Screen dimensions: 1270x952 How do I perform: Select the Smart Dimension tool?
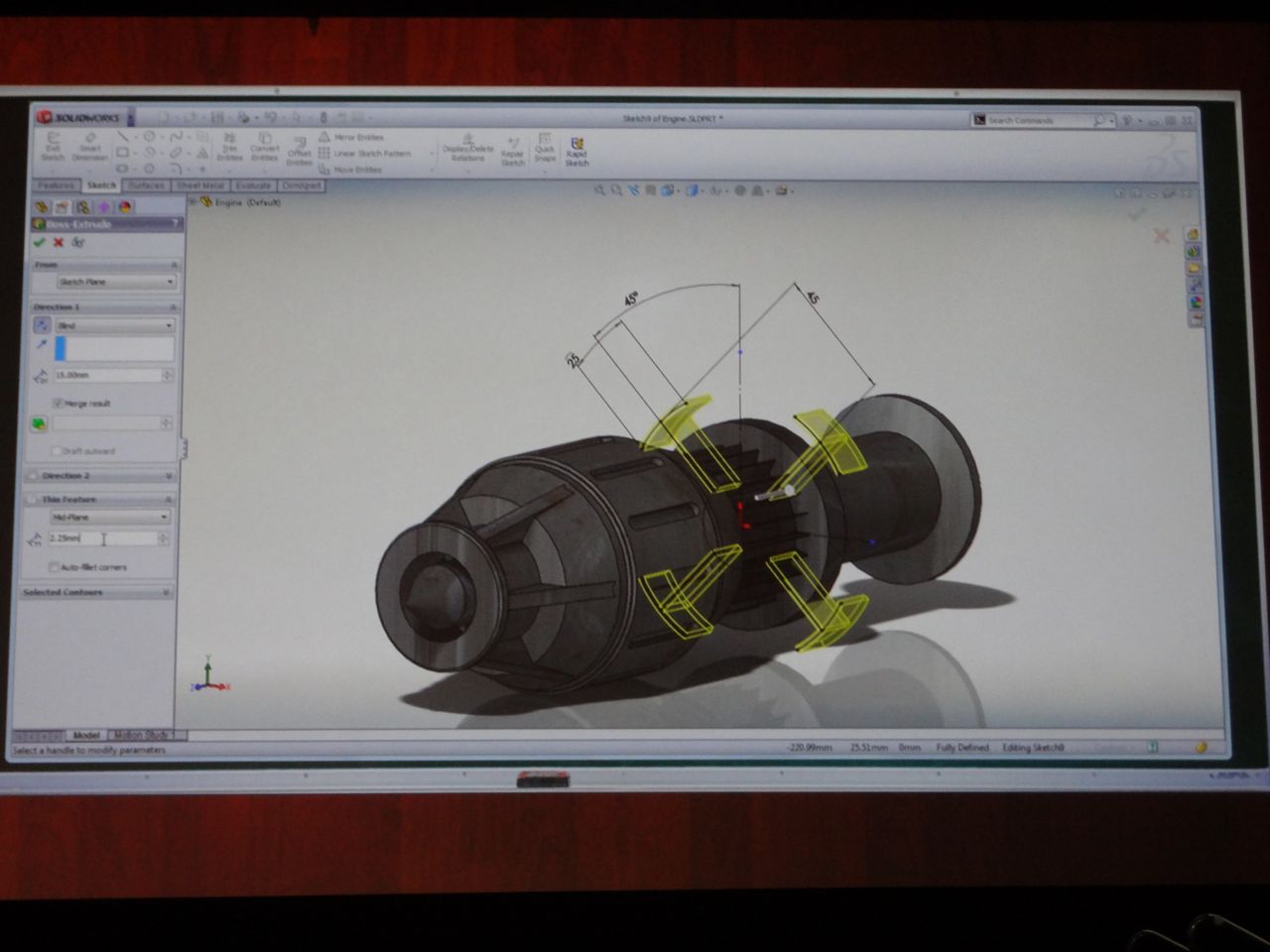click(89, 141)
